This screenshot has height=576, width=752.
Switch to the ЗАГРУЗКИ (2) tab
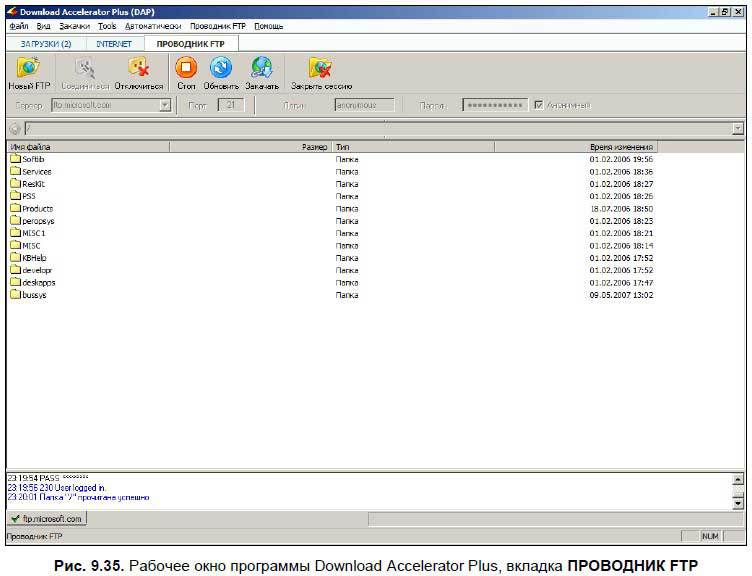pos(46,44)
